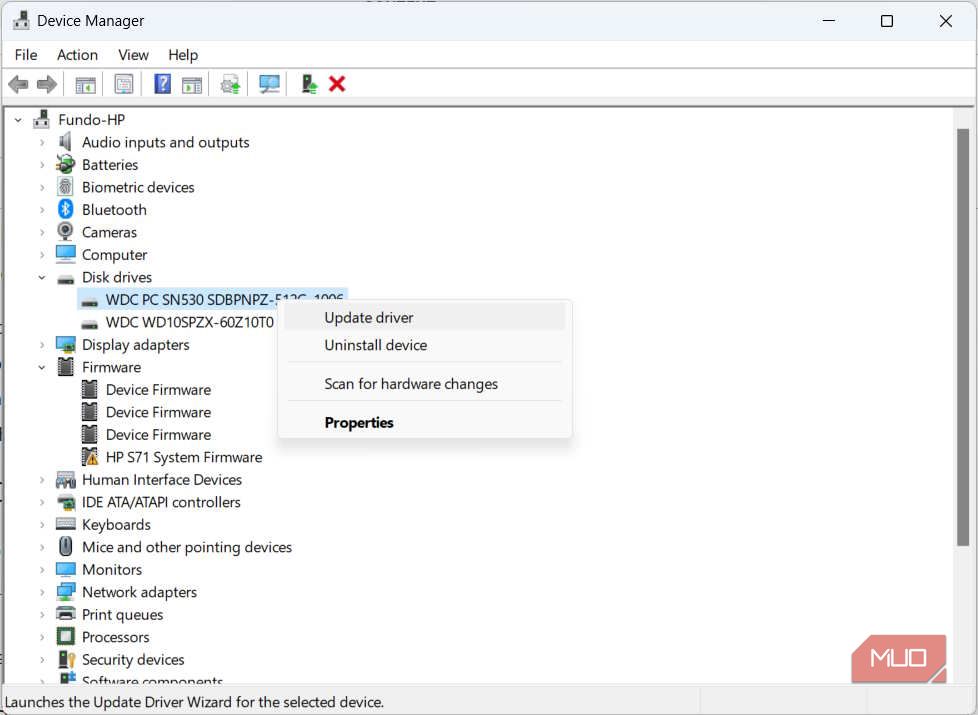
Task: Expand the Processors category
Action: [42, 637]
